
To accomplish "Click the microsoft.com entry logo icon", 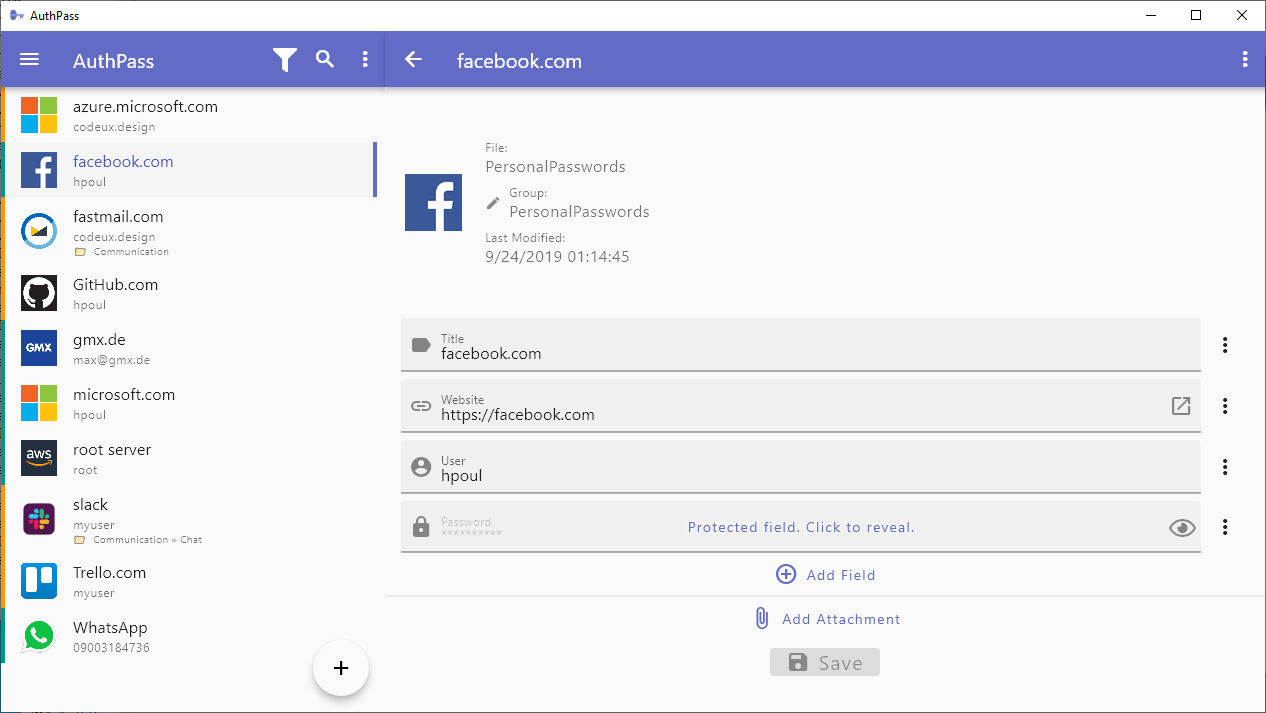I will pyautogui.click(x=39, y=403).
